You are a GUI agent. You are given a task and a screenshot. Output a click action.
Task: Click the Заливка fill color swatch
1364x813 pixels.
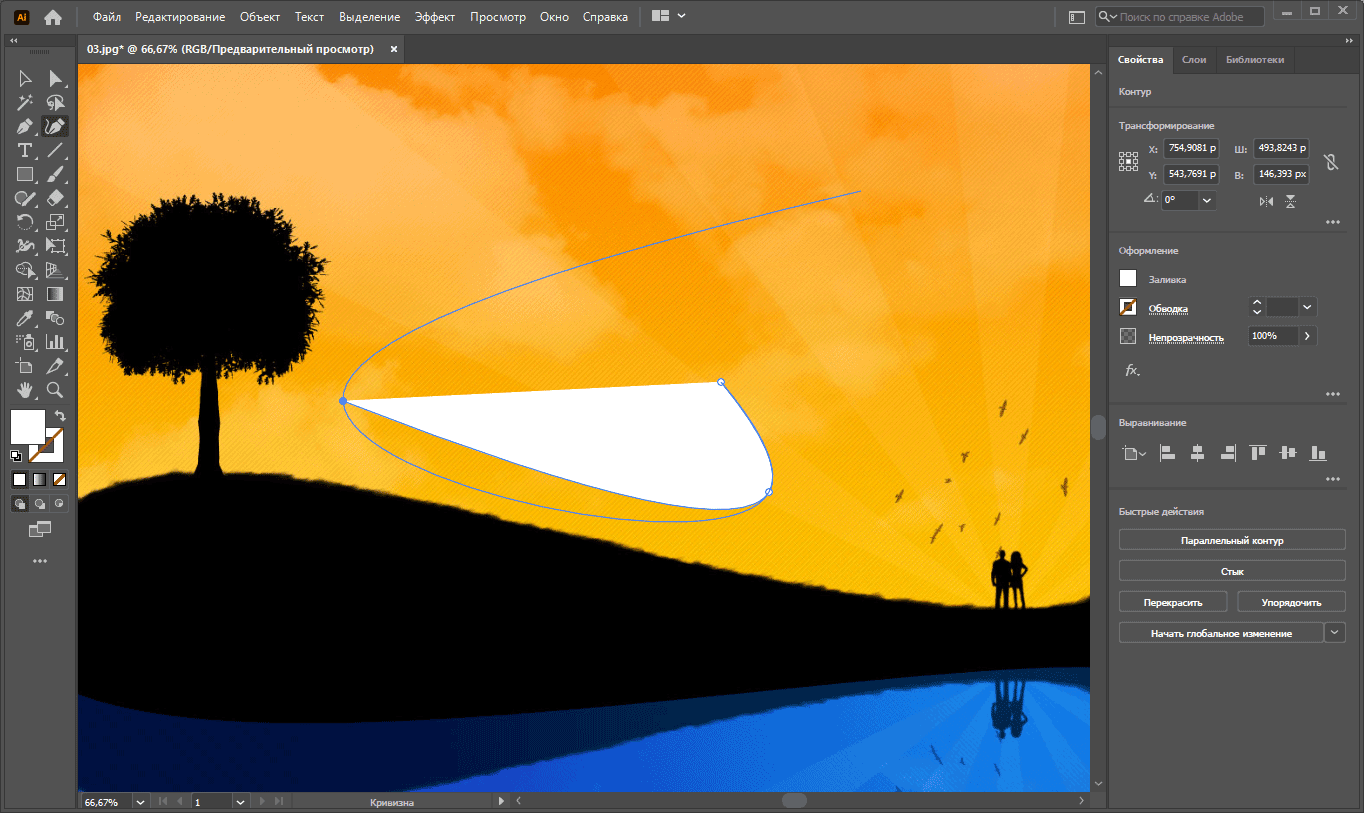[1128, 278]
